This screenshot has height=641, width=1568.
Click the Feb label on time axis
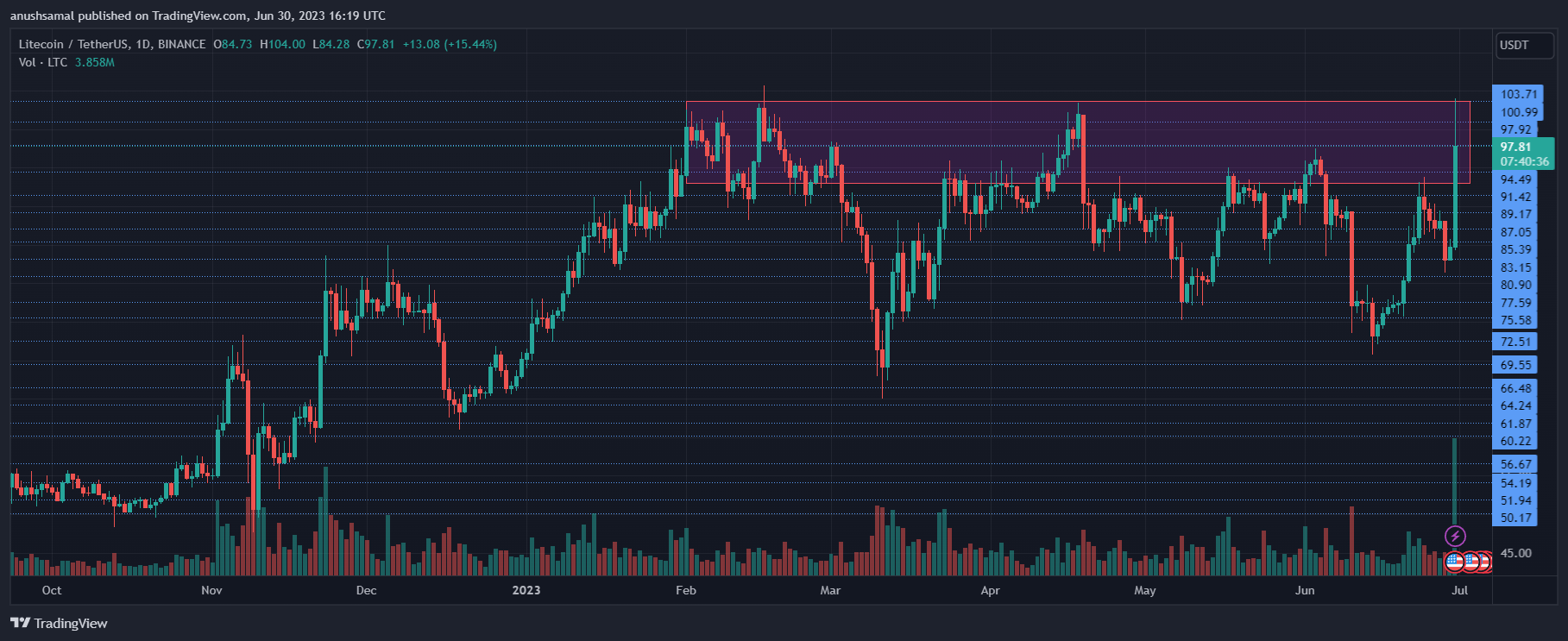pos(686,590)
